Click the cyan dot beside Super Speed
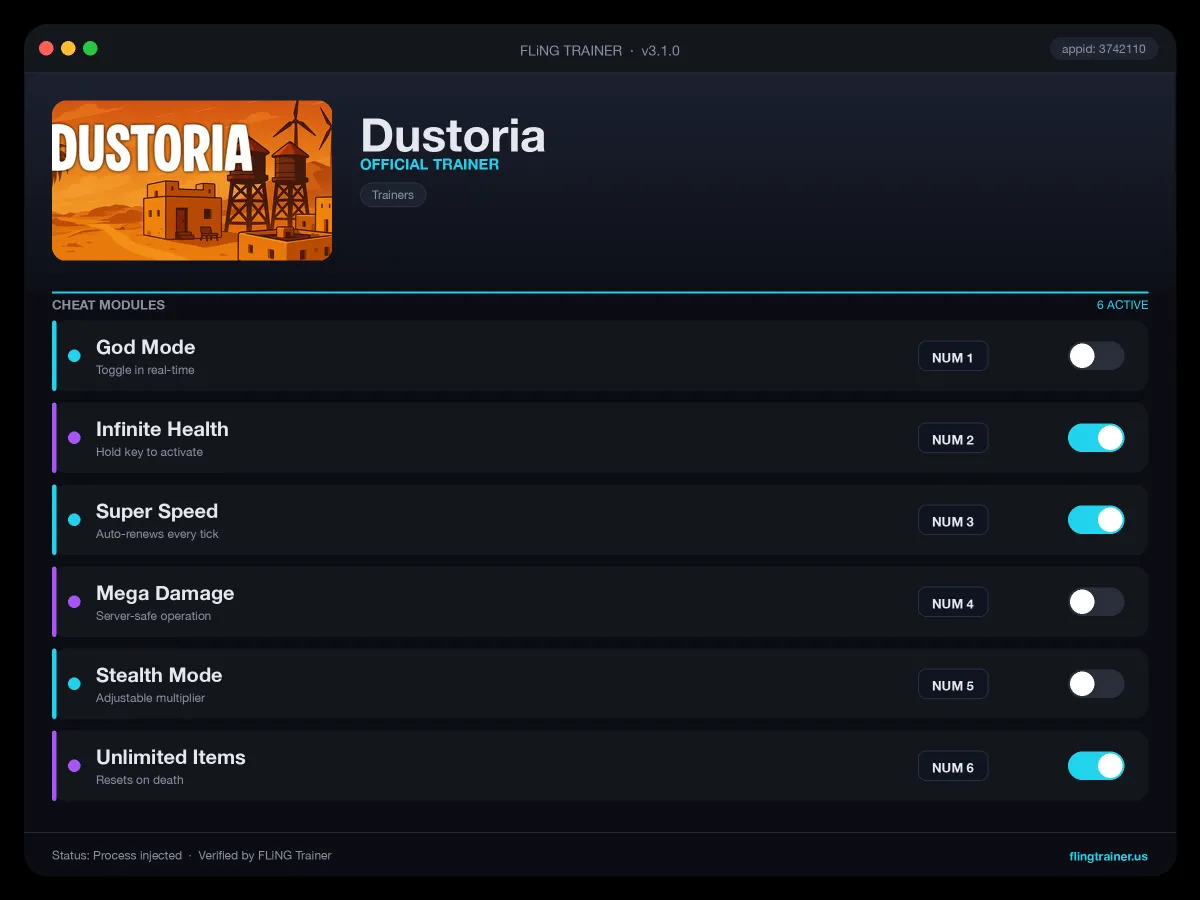The image size is (1200, 900). click(x=74, y=520)
